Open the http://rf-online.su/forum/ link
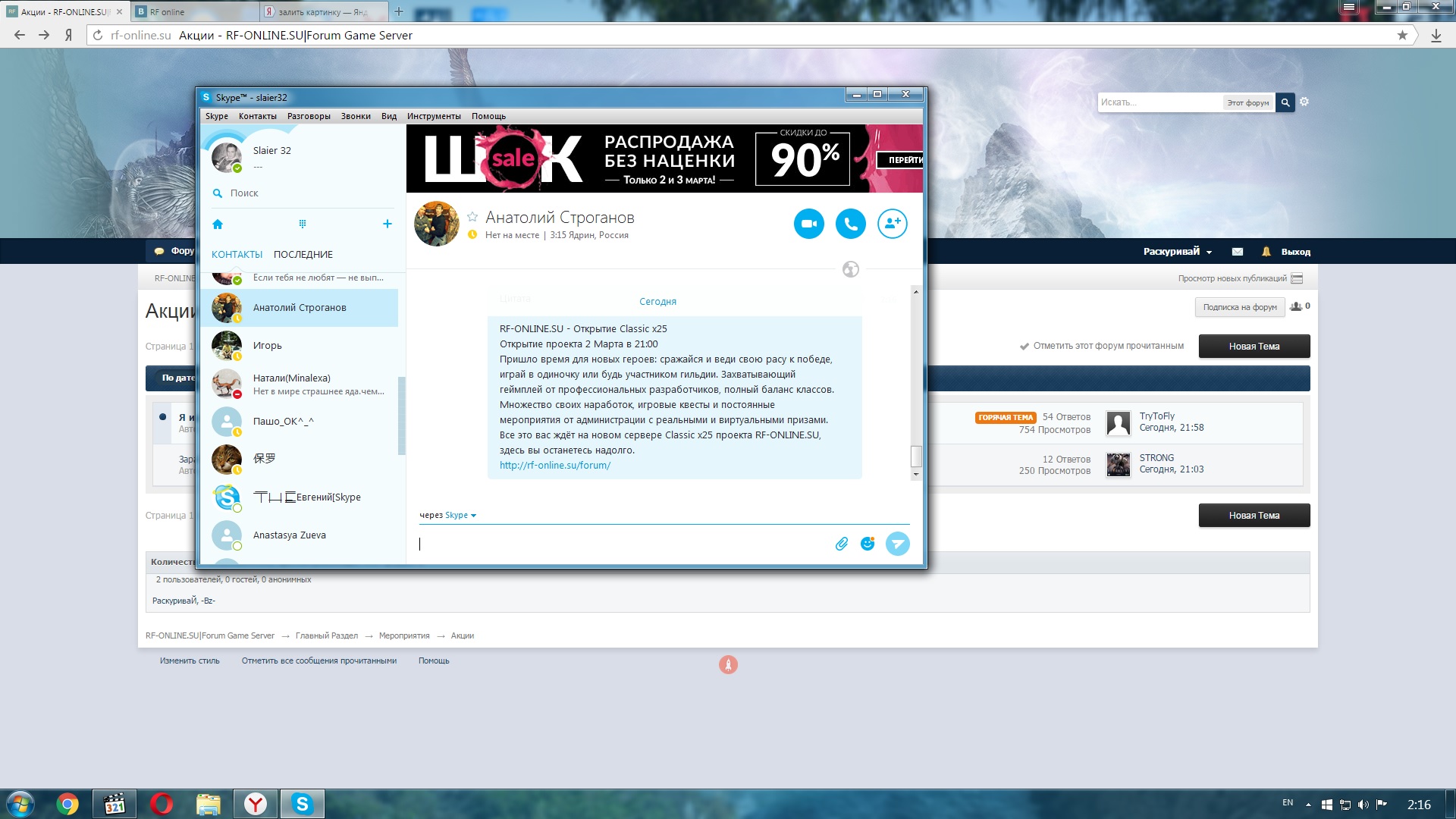 555,466
